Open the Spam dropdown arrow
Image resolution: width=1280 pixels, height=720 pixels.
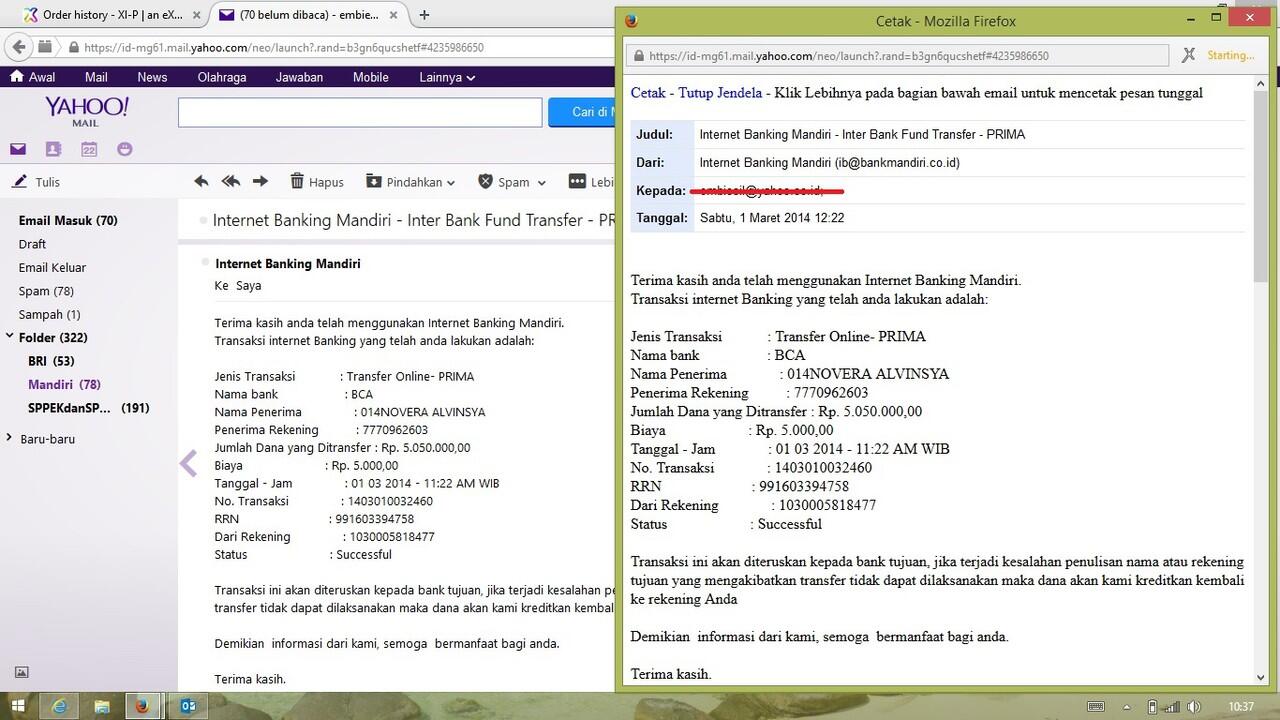(541, 183)
